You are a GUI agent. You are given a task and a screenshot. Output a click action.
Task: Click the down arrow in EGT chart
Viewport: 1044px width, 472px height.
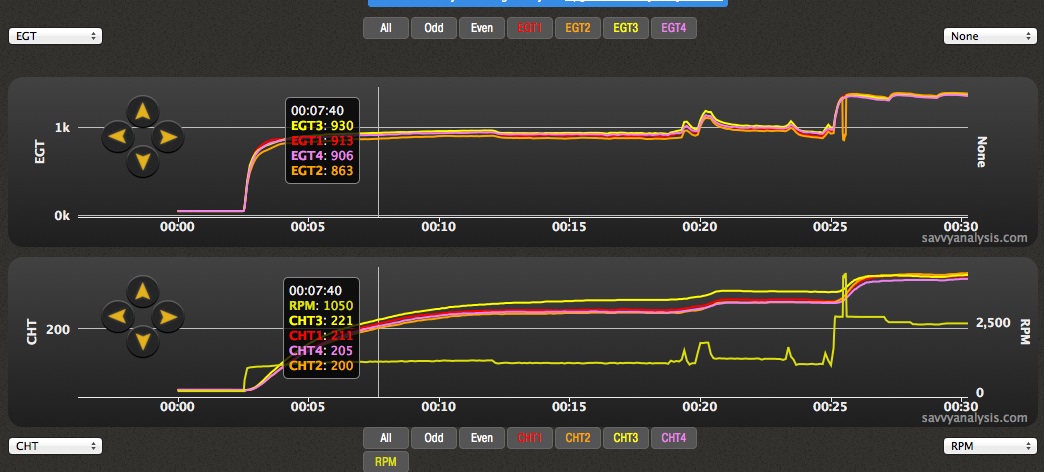(x=143, y=159)
